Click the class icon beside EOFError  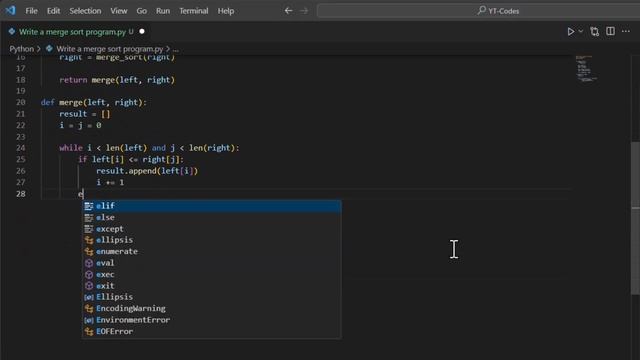pyautogui.click(x=89, y=331)
